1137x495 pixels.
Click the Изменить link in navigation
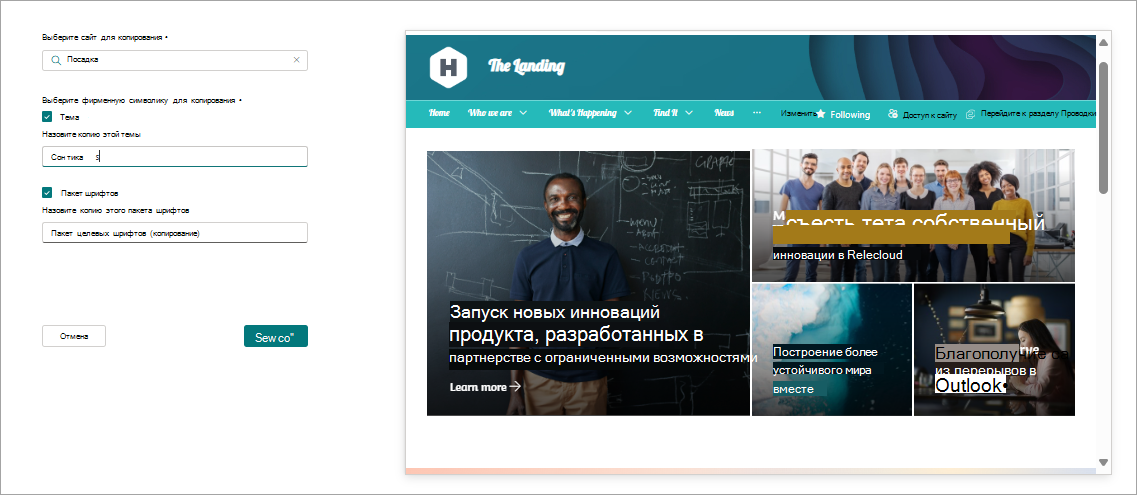click(x=798, y=114)
